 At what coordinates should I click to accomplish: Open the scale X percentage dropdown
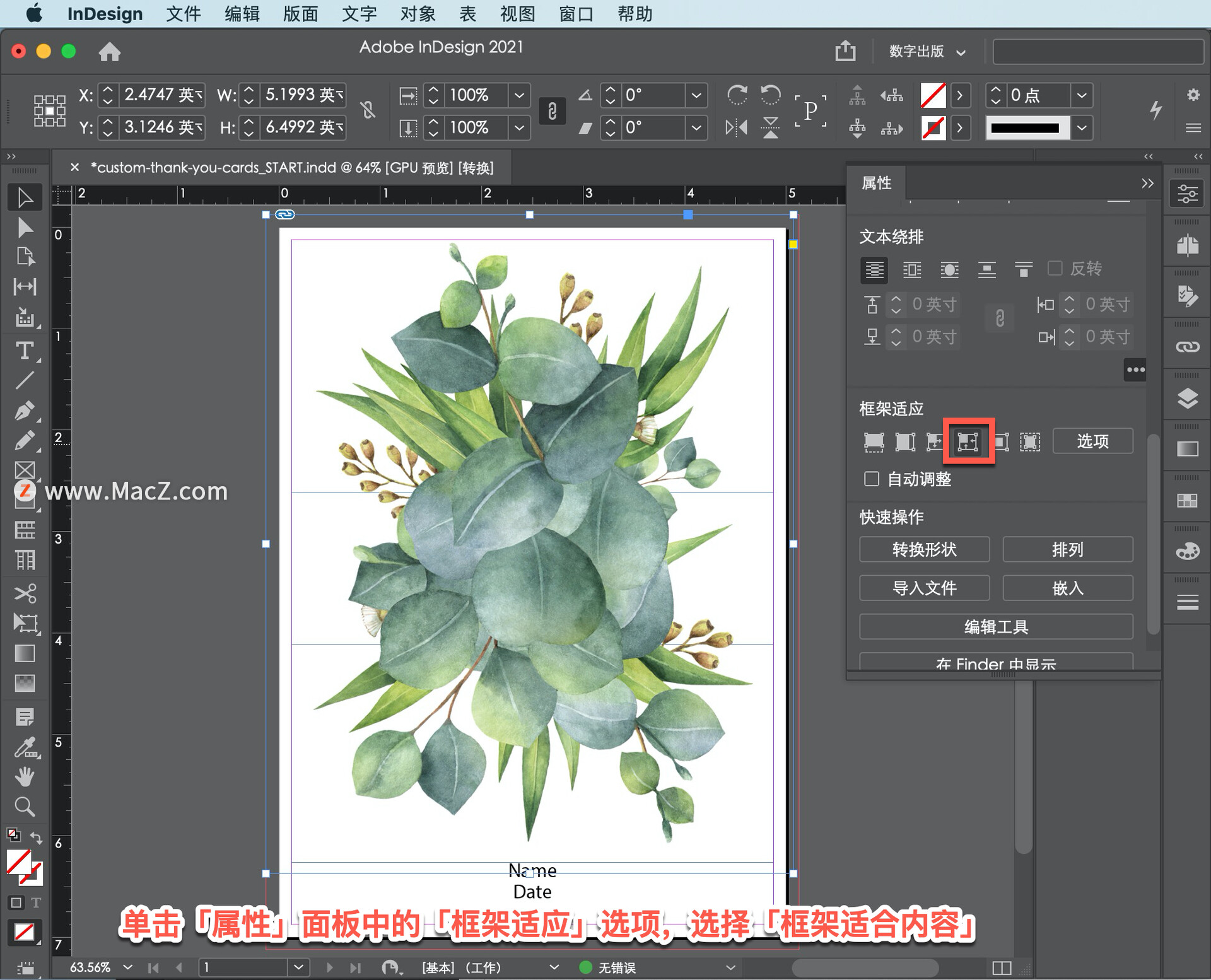pyautogui.click(x=519, y=95)
